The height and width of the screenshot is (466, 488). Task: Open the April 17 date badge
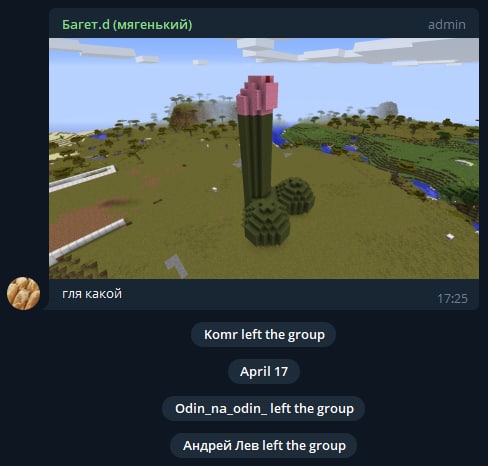264,371
